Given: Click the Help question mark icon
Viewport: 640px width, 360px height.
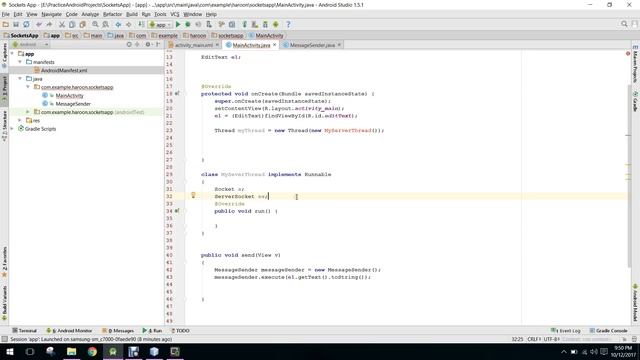Looking at the screenshot, I should pyautogui.click(x=288, y=24).
